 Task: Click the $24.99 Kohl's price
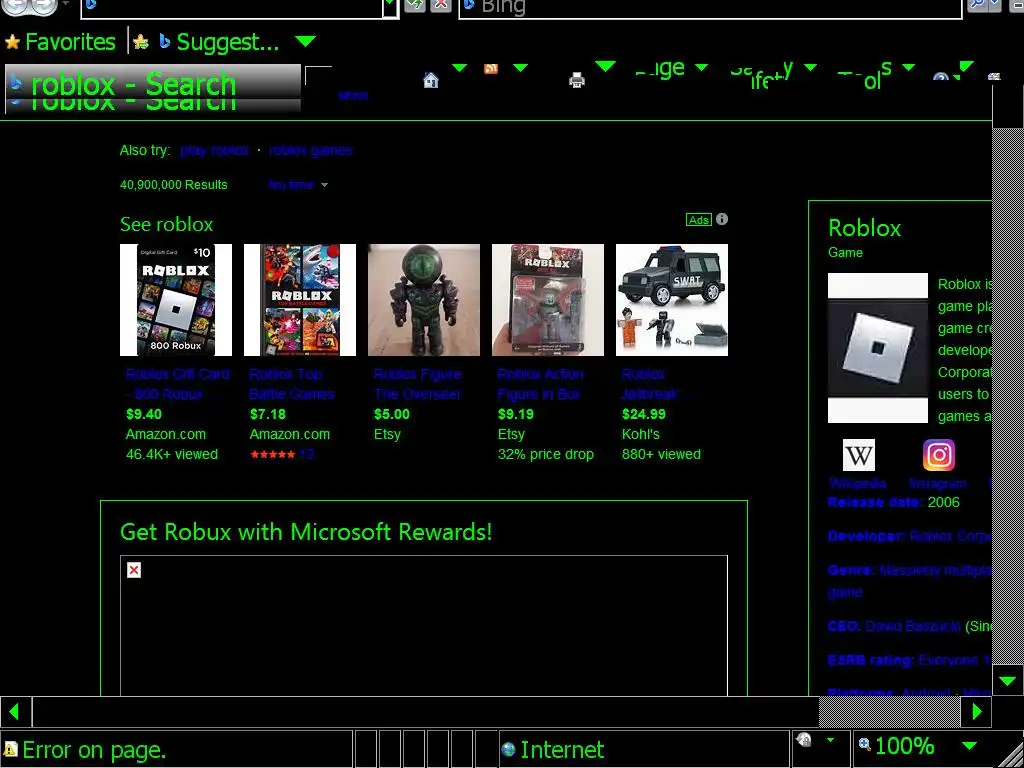[644, 414]
